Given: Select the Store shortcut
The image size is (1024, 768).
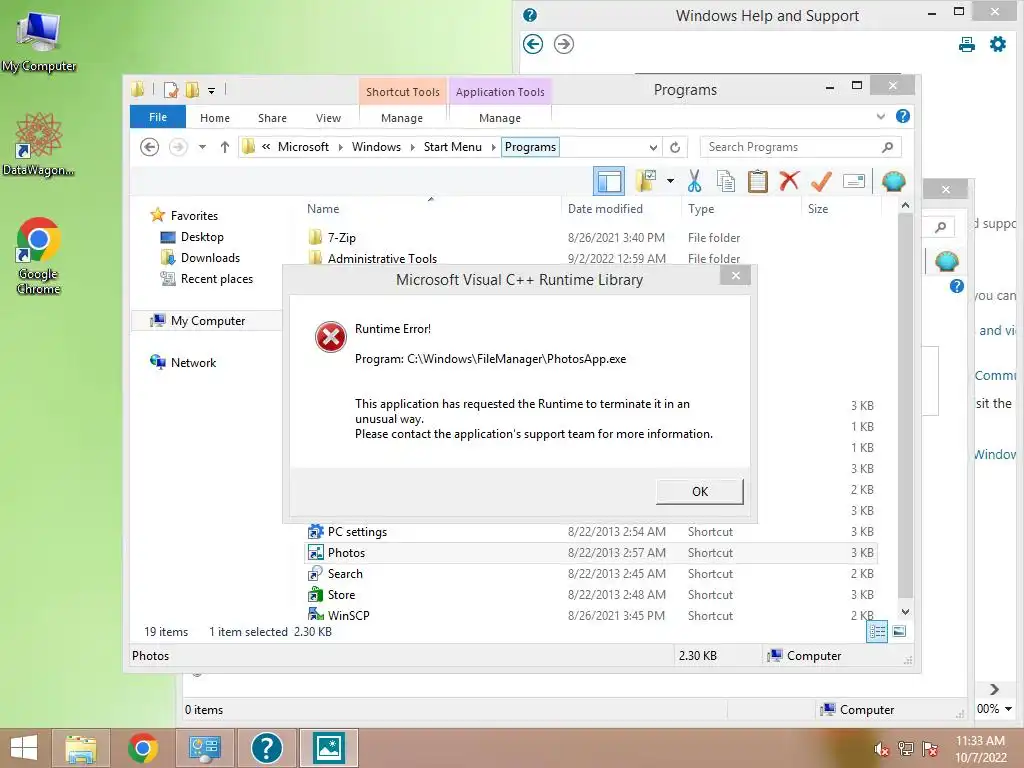Looking at the screenshot, I should pyautogui.click(x=341, y=594).
